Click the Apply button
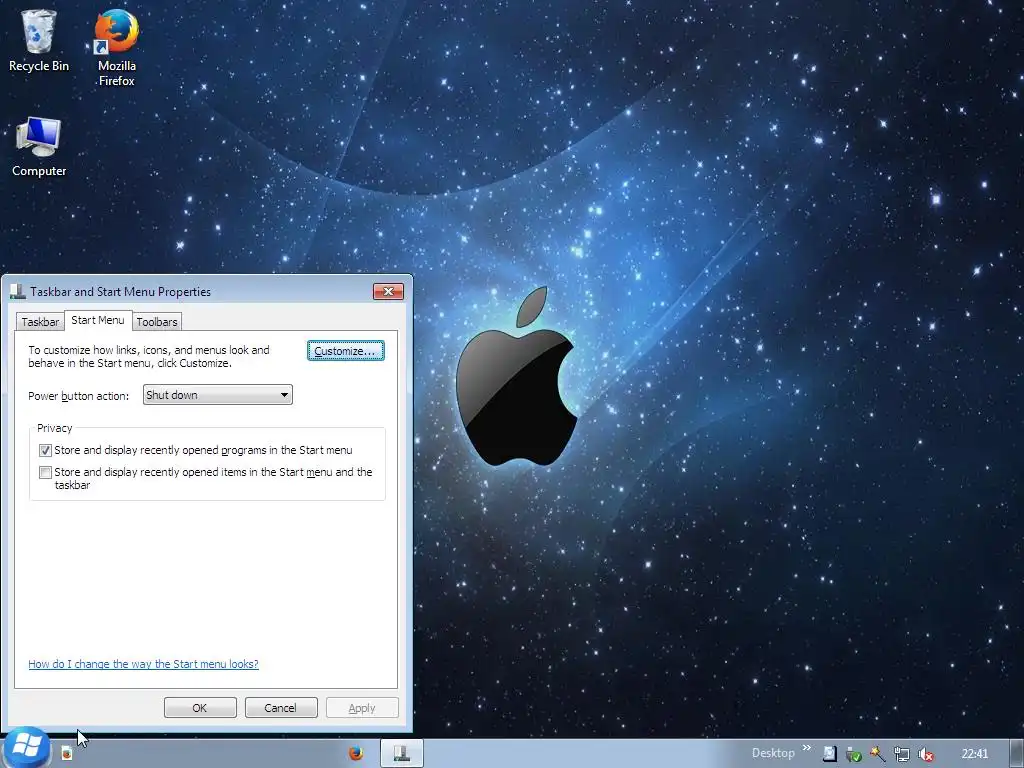This screenshot has height=768, width=1024. [x=362, y=708]
